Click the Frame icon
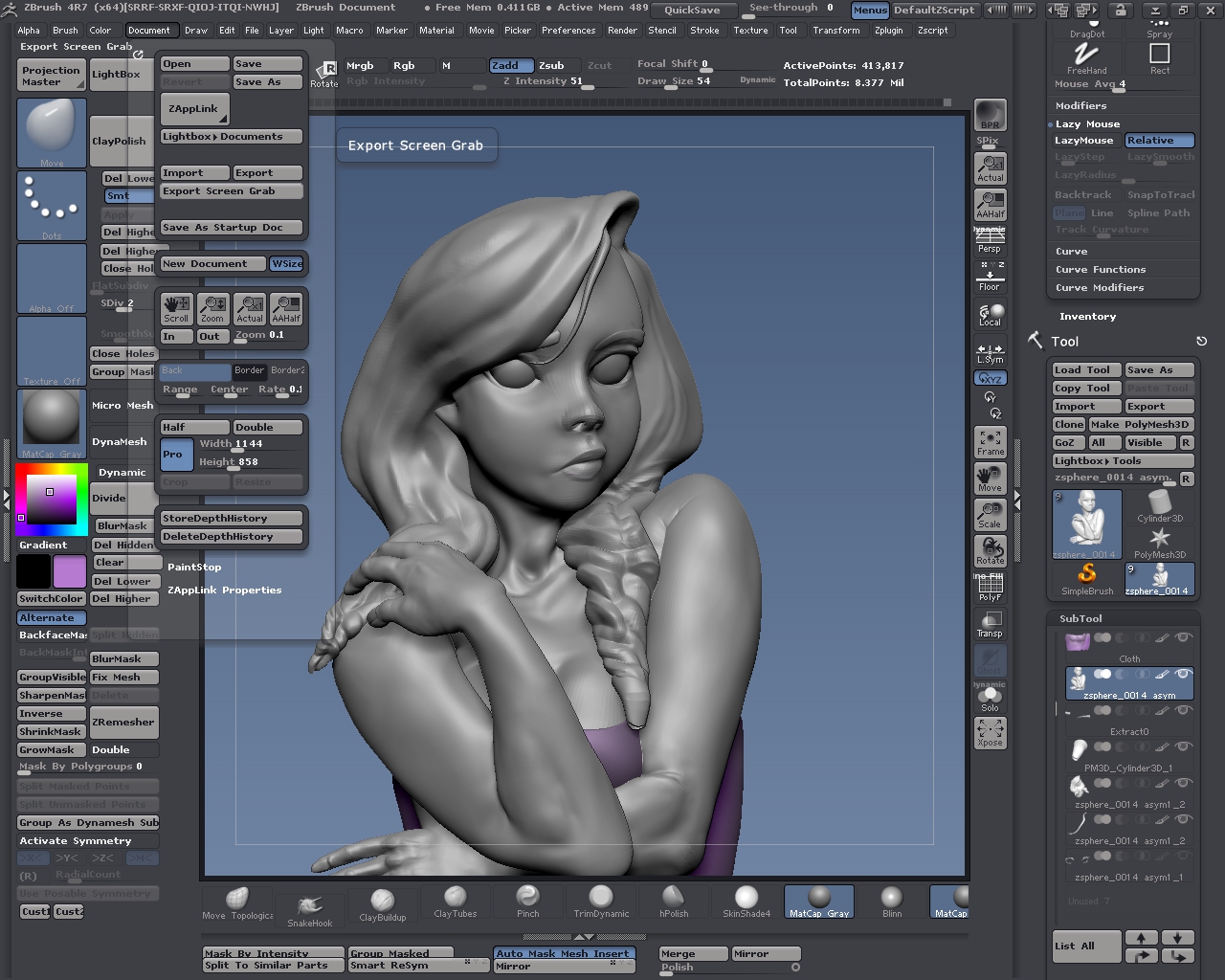 [990, 442]
